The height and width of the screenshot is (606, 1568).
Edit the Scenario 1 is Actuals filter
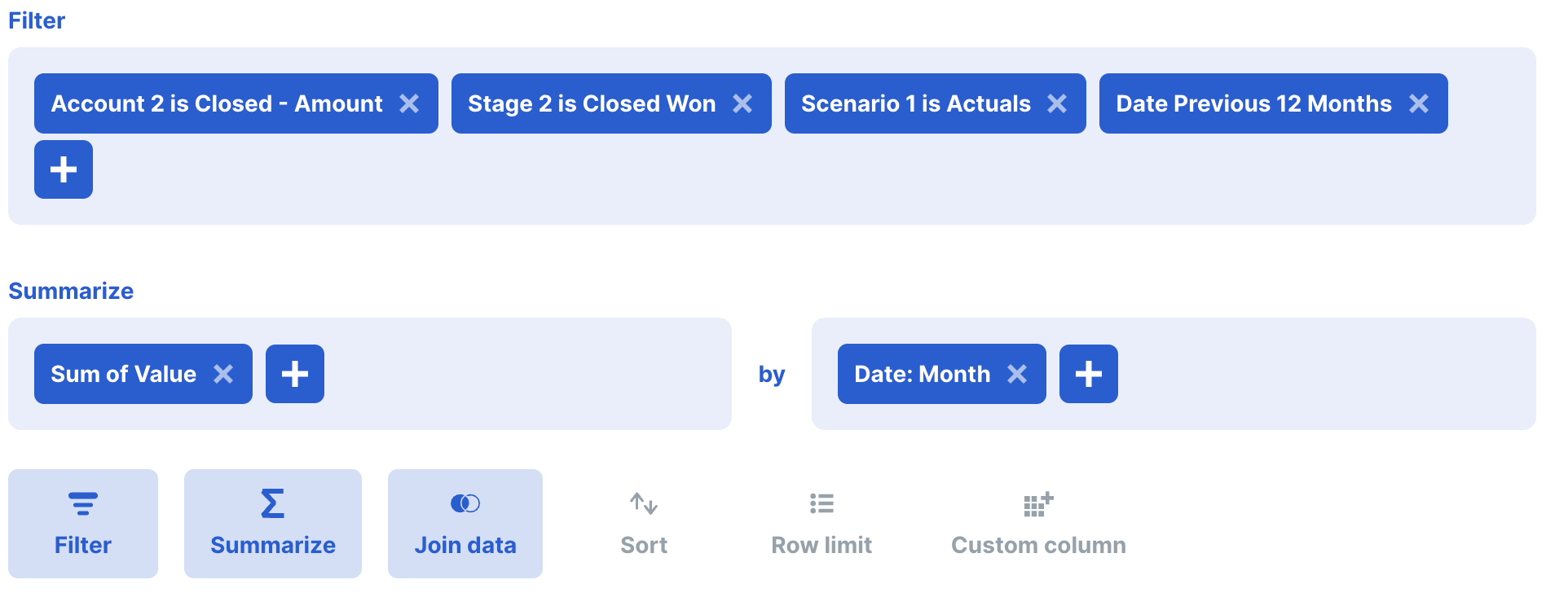(915, 103)
